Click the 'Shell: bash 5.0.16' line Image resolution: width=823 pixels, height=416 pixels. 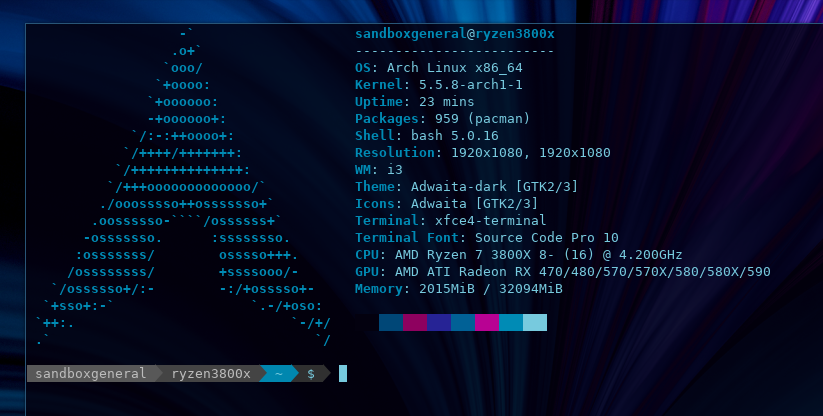427,135
